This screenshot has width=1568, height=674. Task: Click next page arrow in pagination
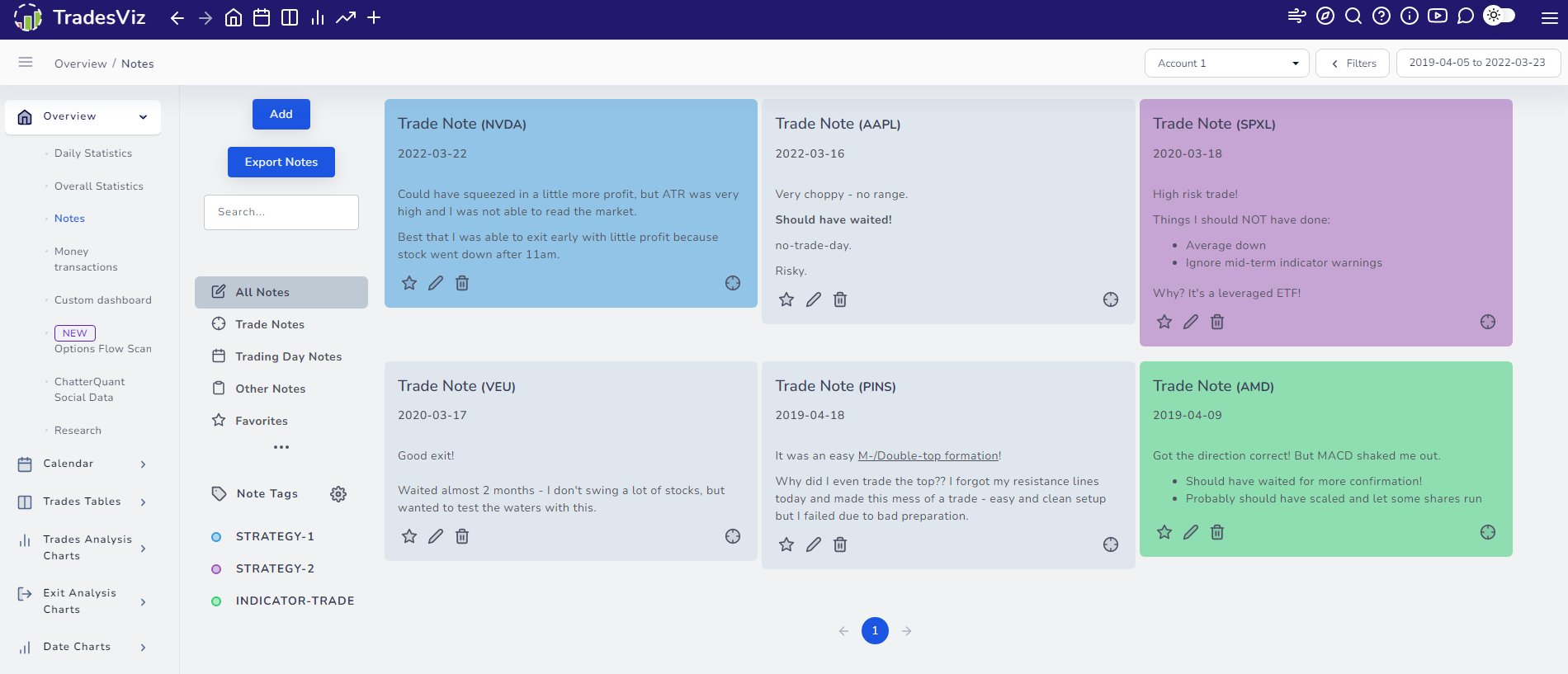[907, 631]
